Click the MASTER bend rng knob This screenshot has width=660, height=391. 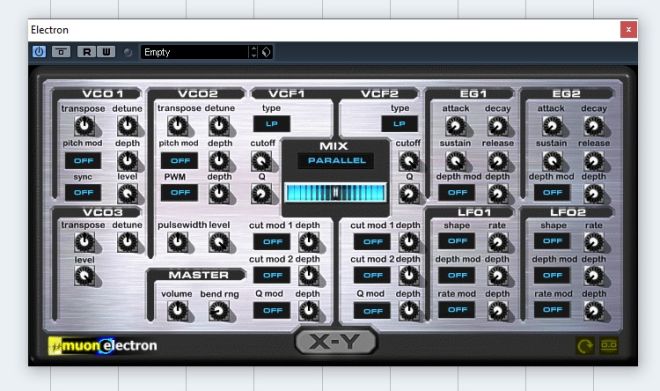tap(219, 311)
